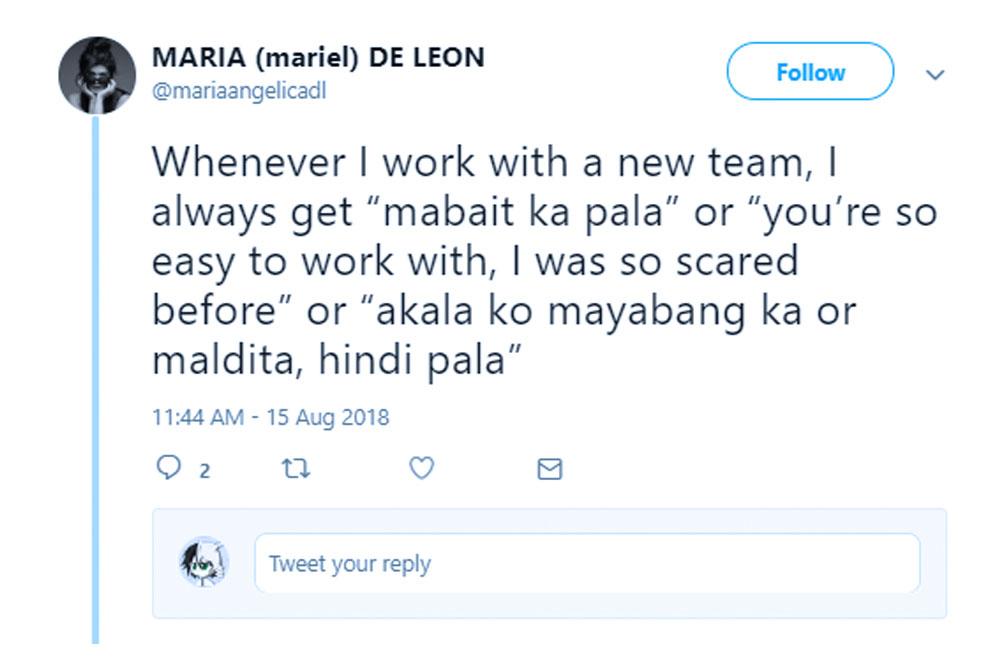Reply to the tweet via speech bubble icon
Viewport: 1000px width, 664px height.
(x=167, y=468)
